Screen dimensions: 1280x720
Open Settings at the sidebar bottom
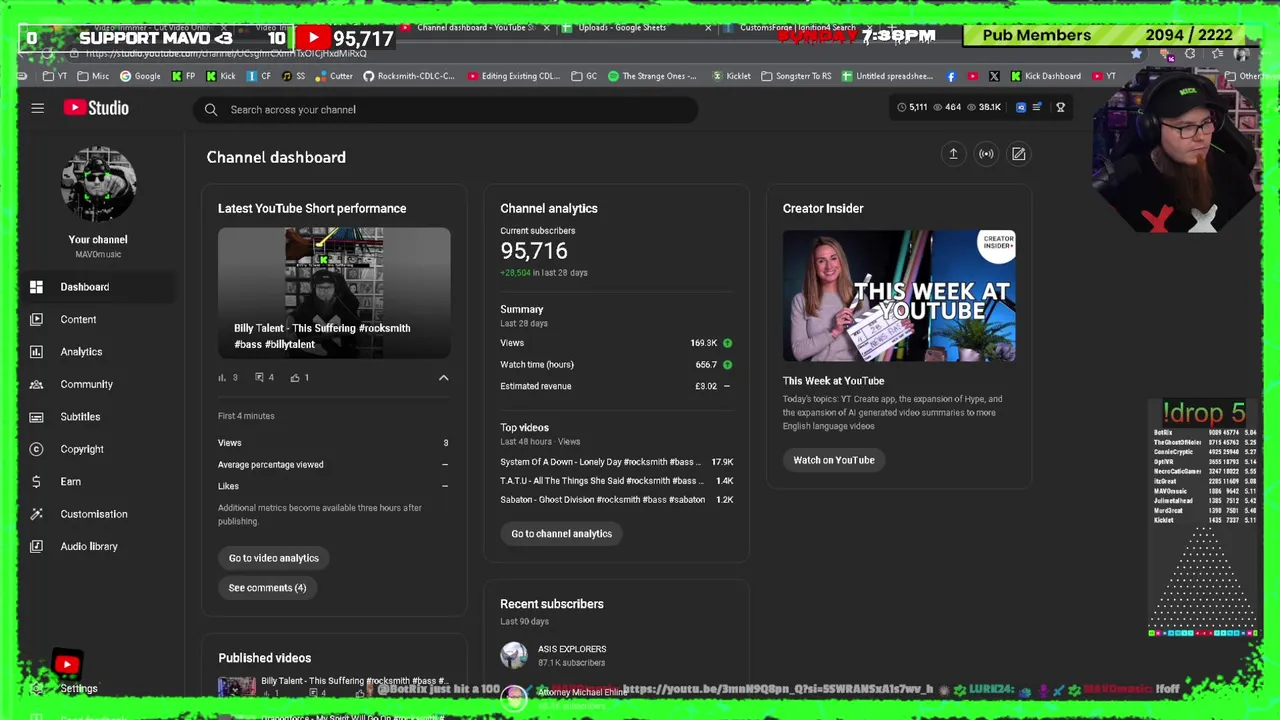78,688
